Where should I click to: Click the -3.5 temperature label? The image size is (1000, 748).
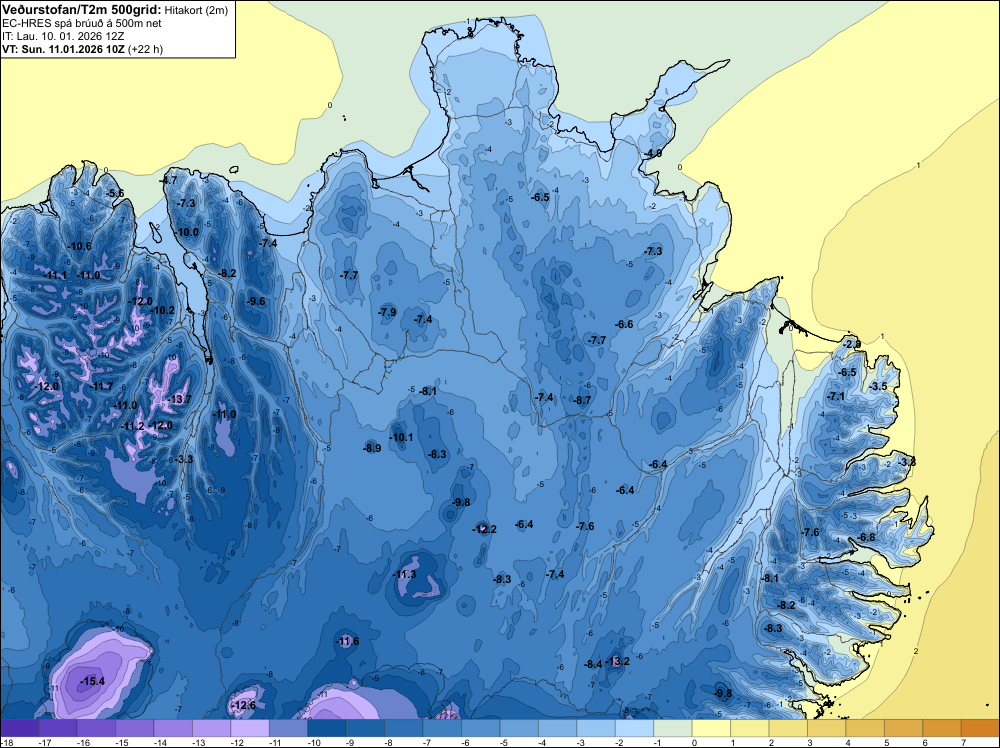click(x=878, y=386)
